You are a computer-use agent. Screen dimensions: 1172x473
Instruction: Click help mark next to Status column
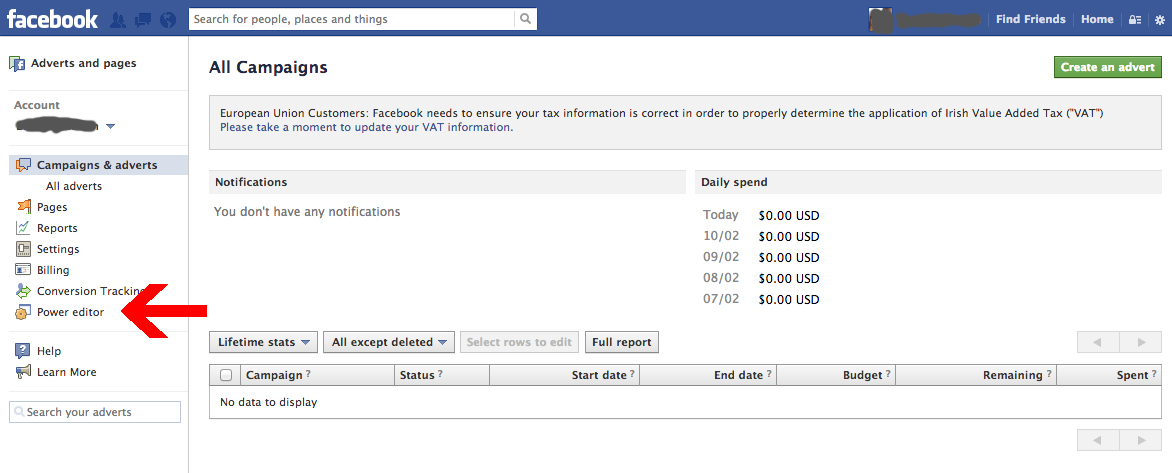coord(440,374)
